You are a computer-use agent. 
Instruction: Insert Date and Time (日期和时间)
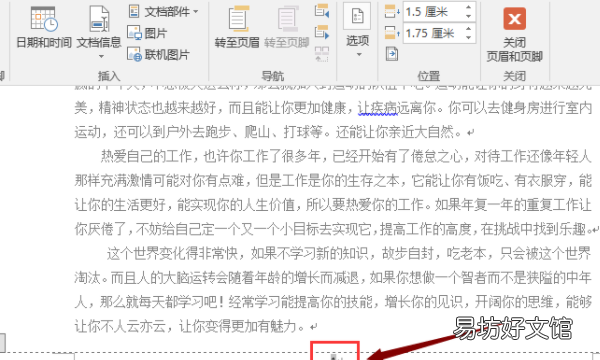[x=44, y=27]
